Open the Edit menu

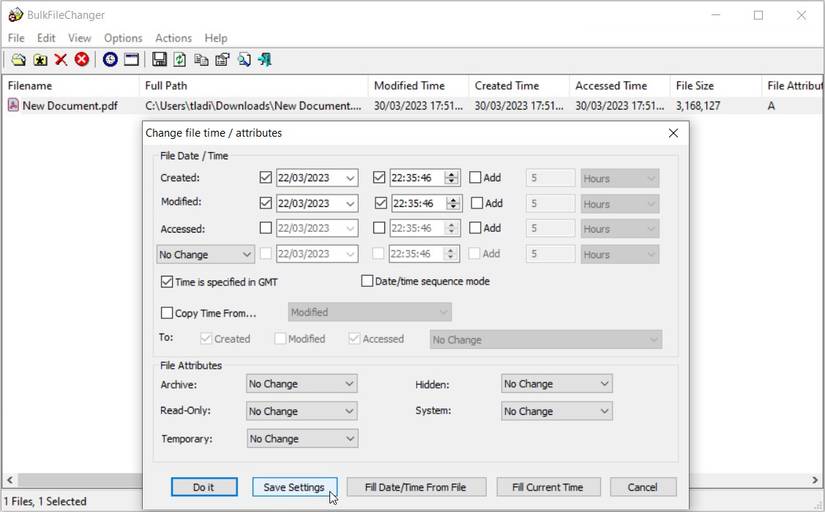click(x=46, y=38)
